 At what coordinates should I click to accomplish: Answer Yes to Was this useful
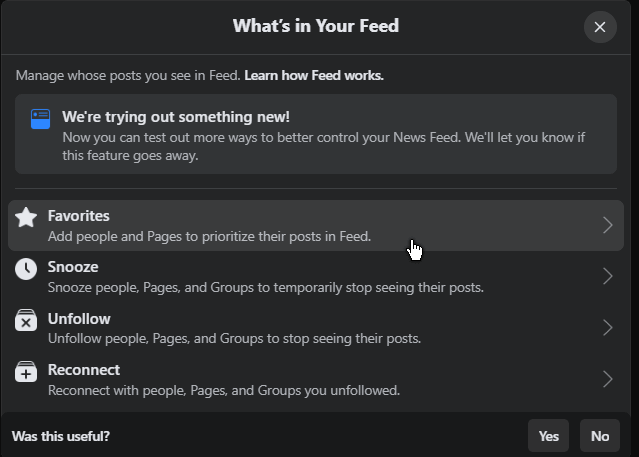(x=549, y=436)
